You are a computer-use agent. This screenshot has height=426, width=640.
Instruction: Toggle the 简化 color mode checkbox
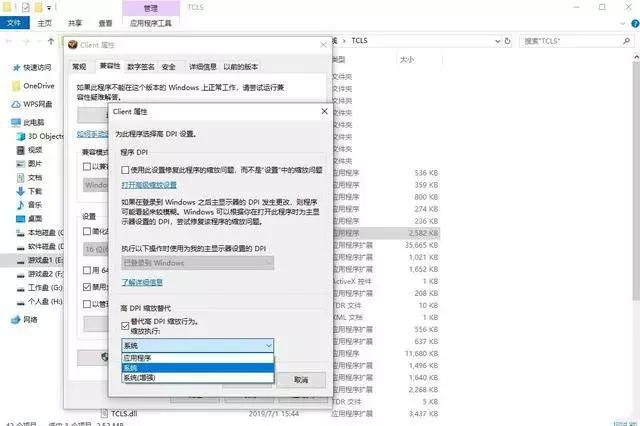[87, 231]
